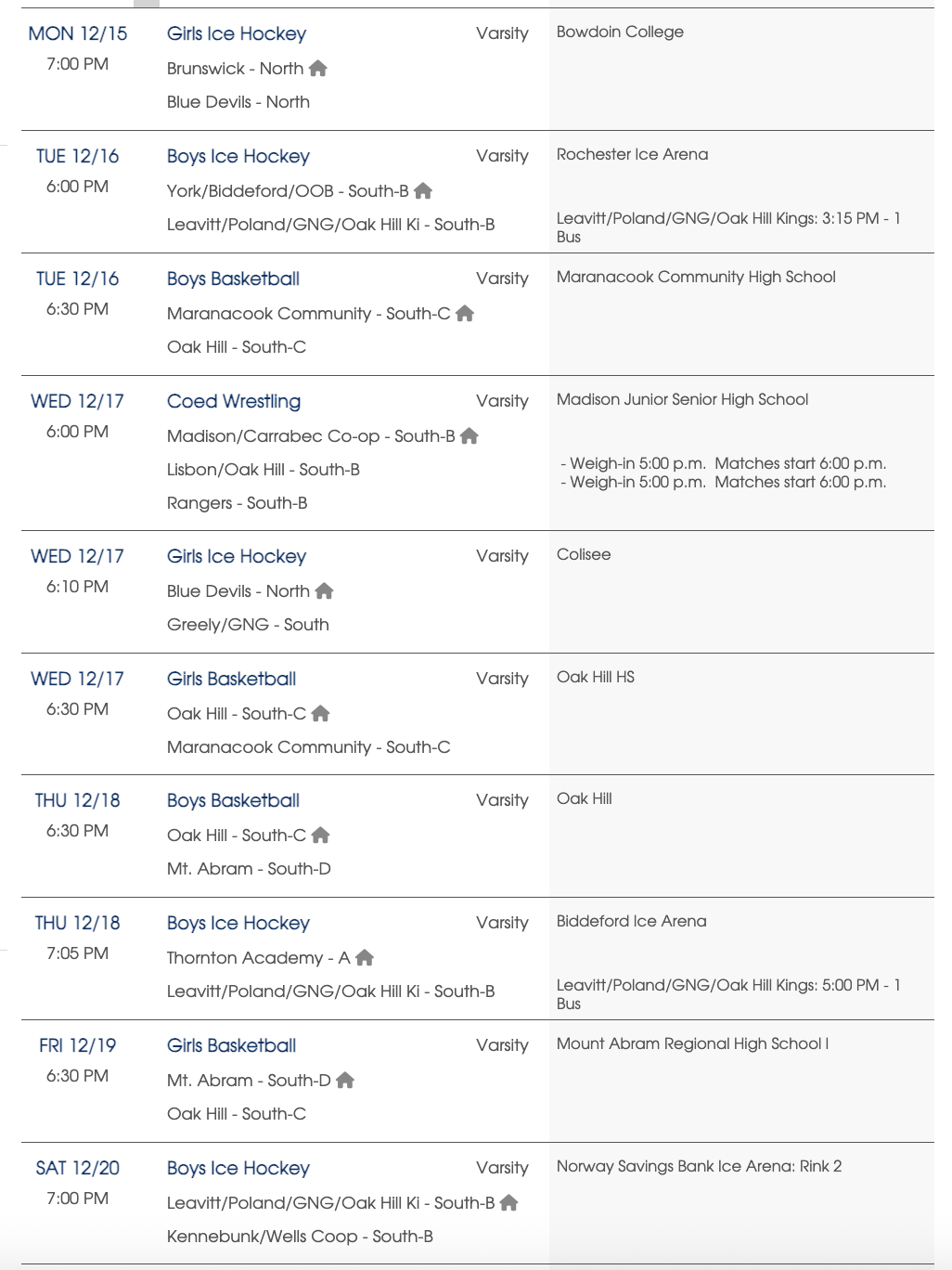Viewport: 952px width, 1270px height.
Task: Click Oak Hill home icon on Thursday 12/18
Action: click(321, 836)
